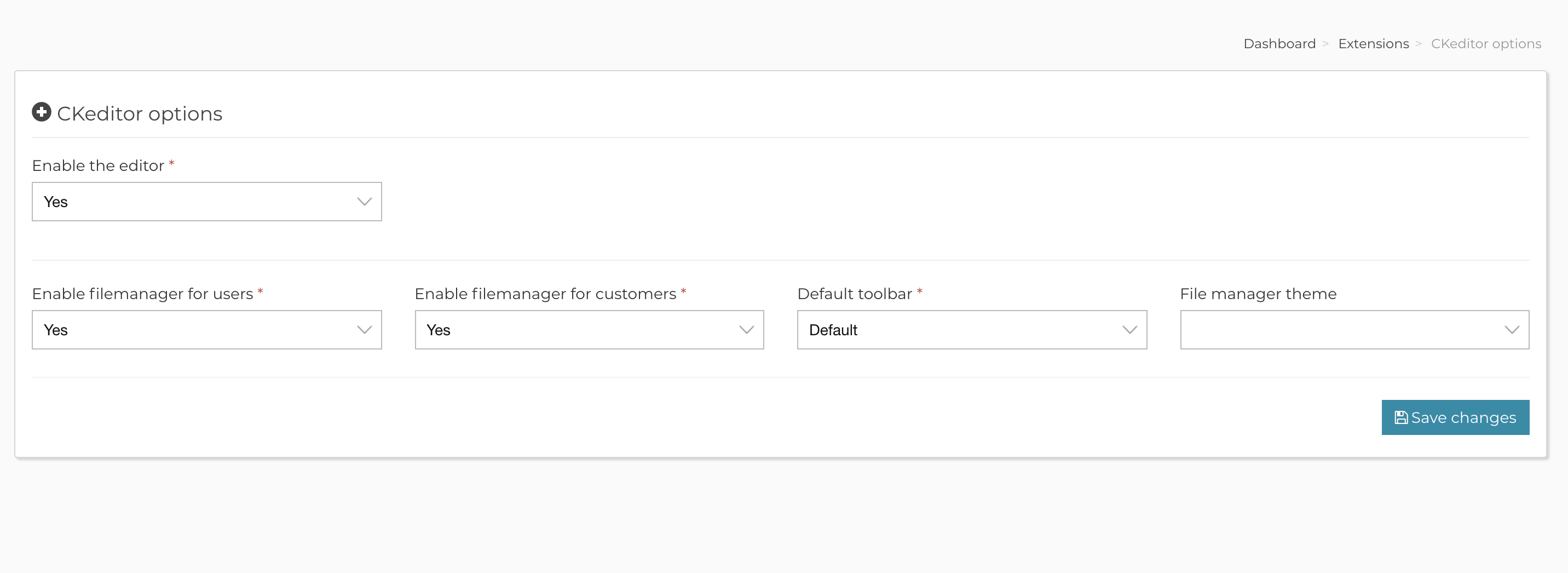1568x573 pixels.
Task: Open Enable filemanager for customers dropdown
Action: [x=589, y=330]
